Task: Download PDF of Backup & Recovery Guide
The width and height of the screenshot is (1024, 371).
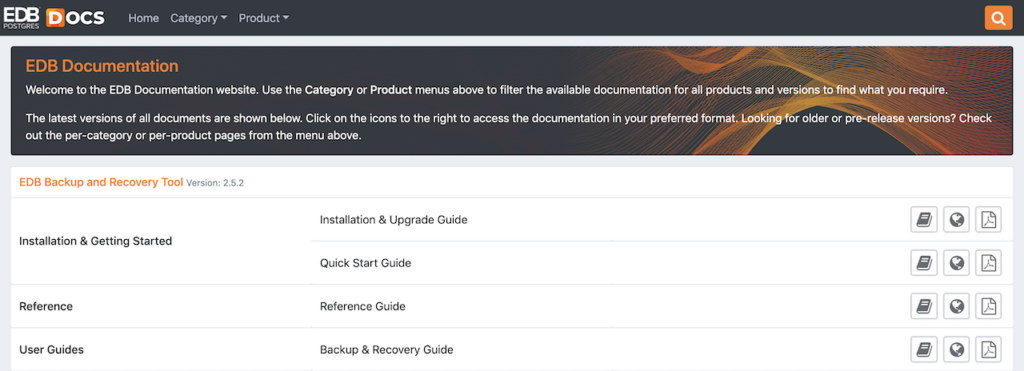Action: tap(989, 349)
